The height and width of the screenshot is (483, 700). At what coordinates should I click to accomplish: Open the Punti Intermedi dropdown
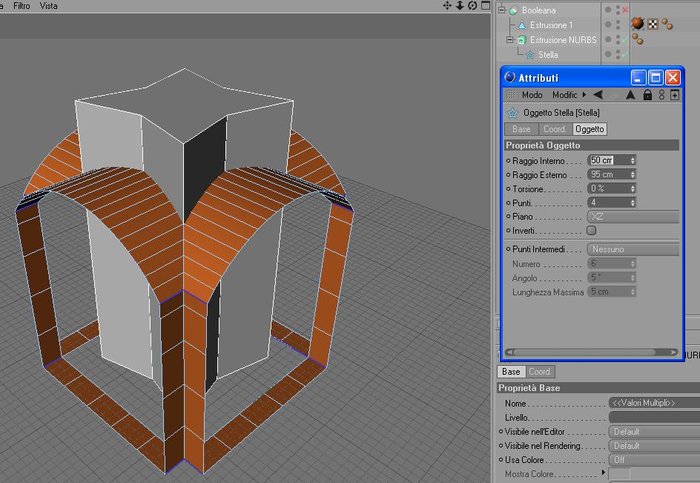coord(633,249)
